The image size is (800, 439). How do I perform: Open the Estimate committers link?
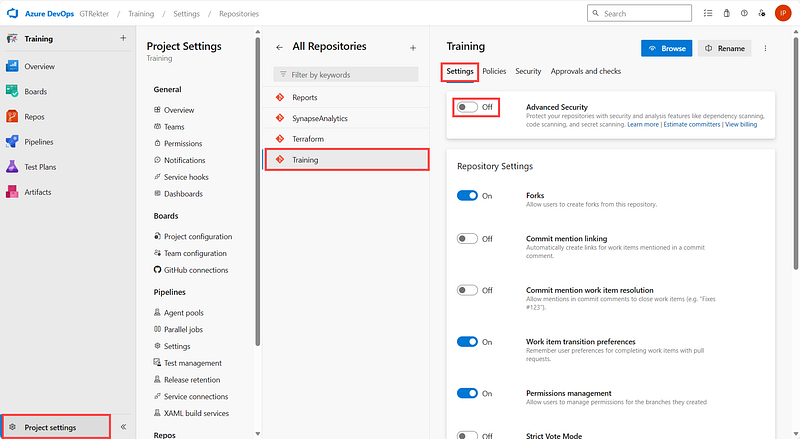pos(692,125)
